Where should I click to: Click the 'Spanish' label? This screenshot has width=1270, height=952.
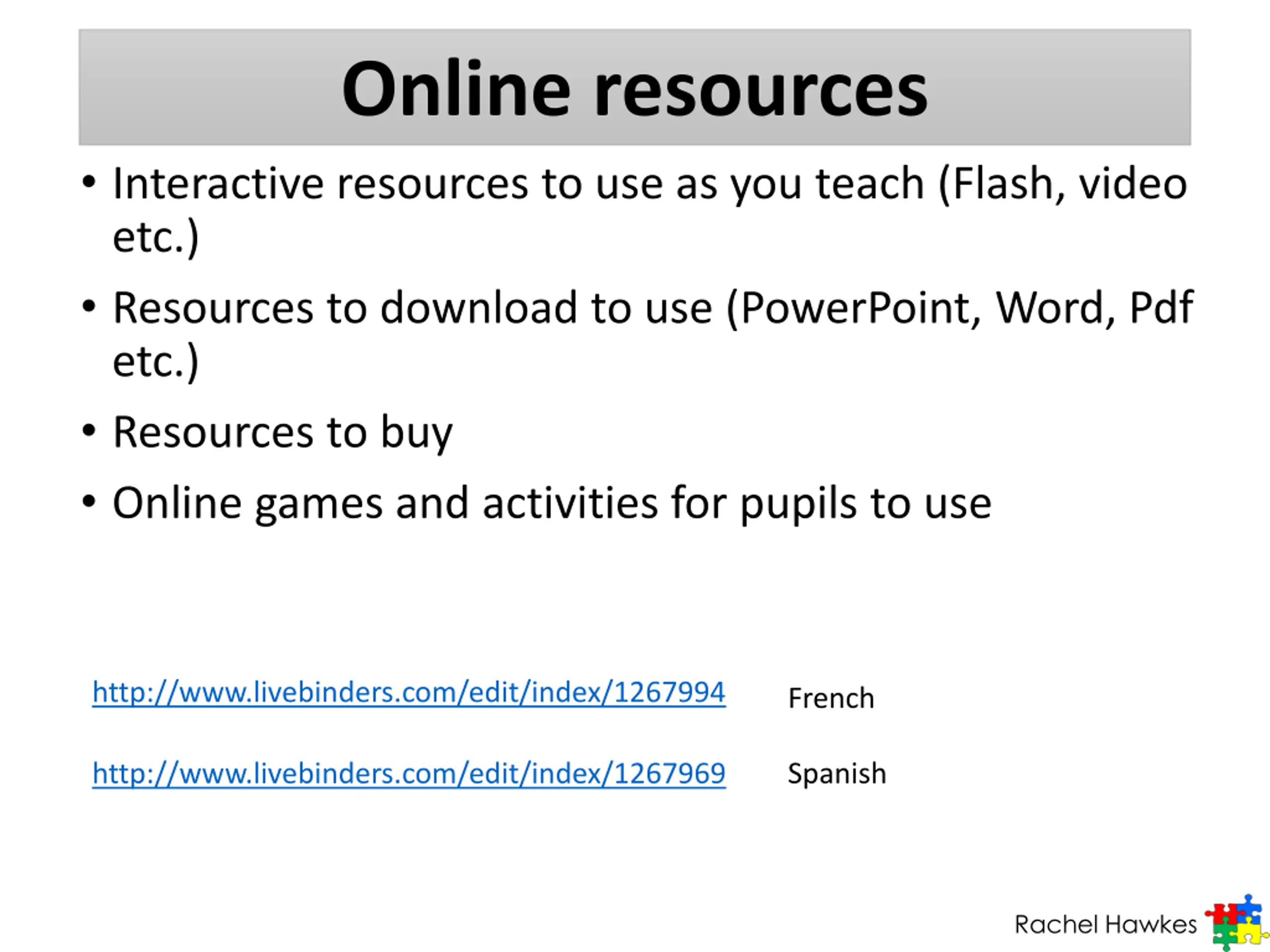[836, 774]
